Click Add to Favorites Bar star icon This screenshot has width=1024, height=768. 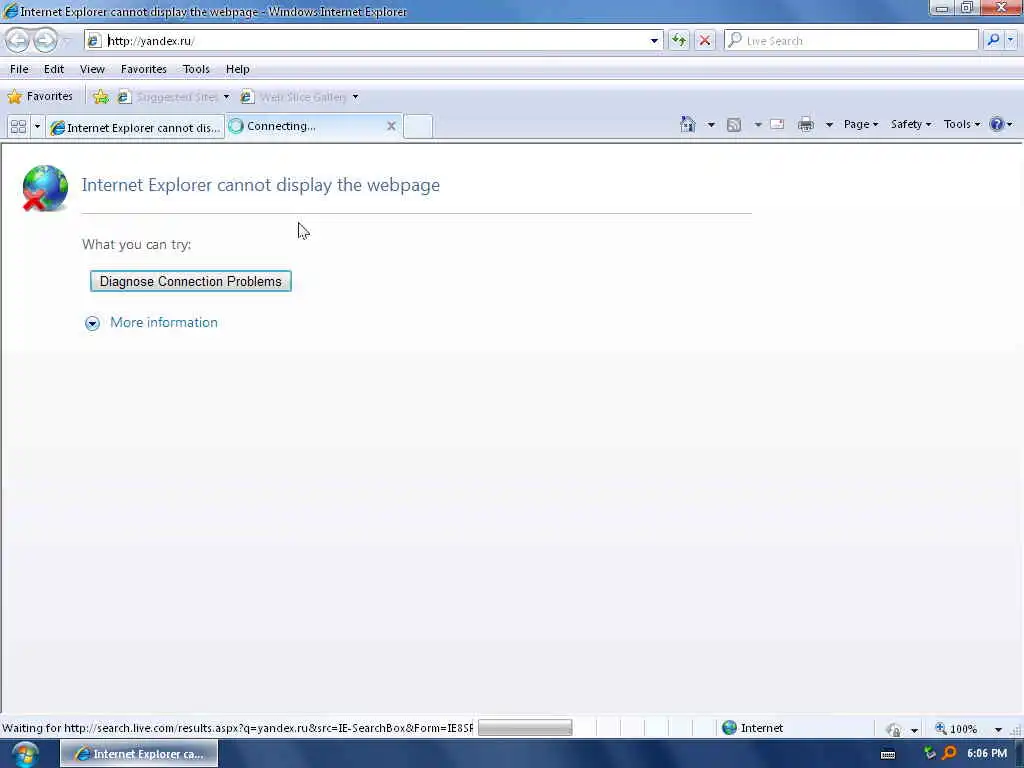coord(101,97)
